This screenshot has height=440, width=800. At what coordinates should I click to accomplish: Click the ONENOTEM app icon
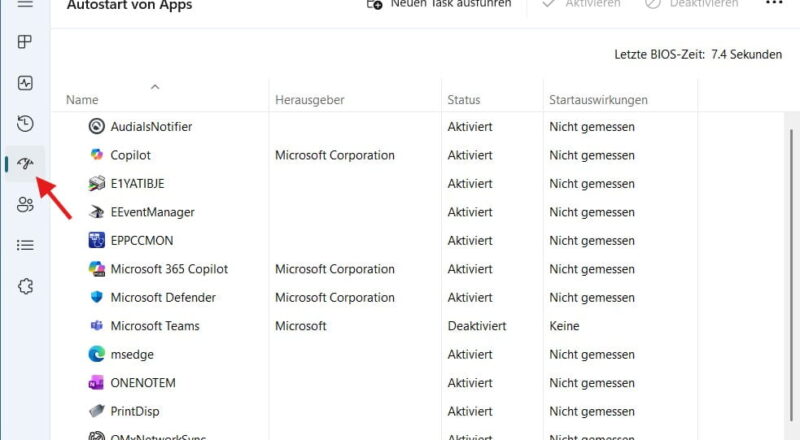tap(96, 382)
